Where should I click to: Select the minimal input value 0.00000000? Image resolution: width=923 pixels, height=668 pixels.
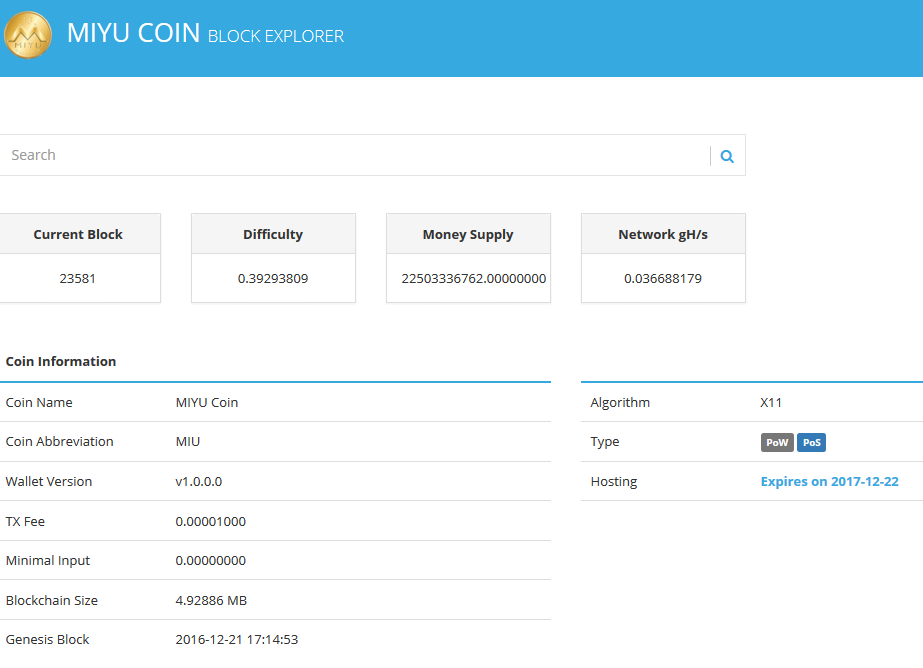210,560
